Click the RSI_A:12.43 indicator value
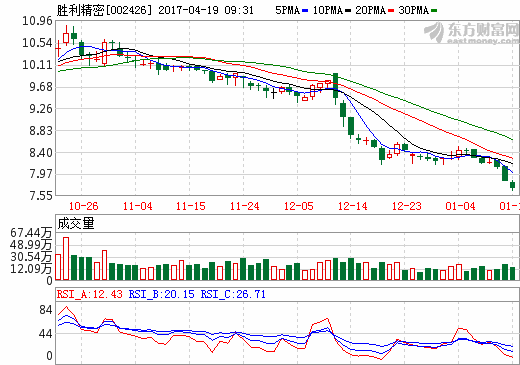The height and width of the screenshot is (365, 520). click(90, 294)
